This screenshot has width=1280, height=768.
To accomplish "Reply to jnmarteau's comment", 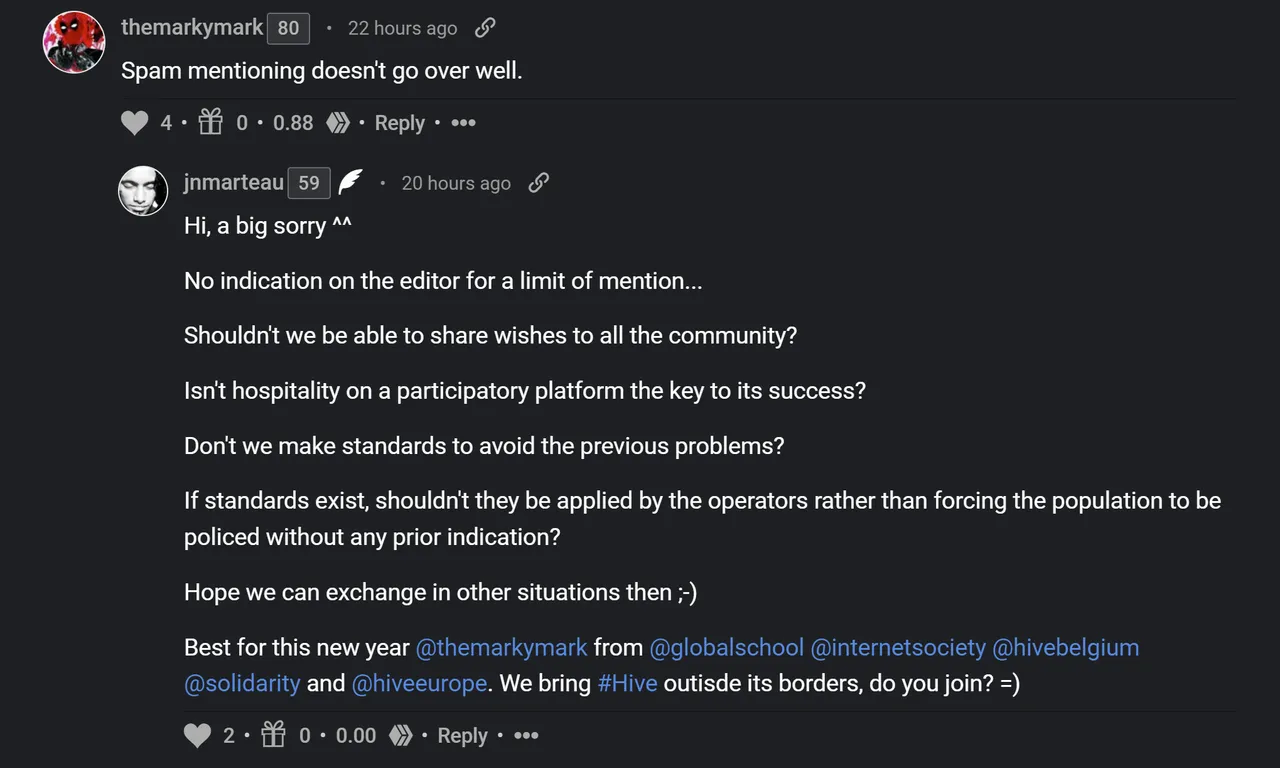I will click(463, 736).
